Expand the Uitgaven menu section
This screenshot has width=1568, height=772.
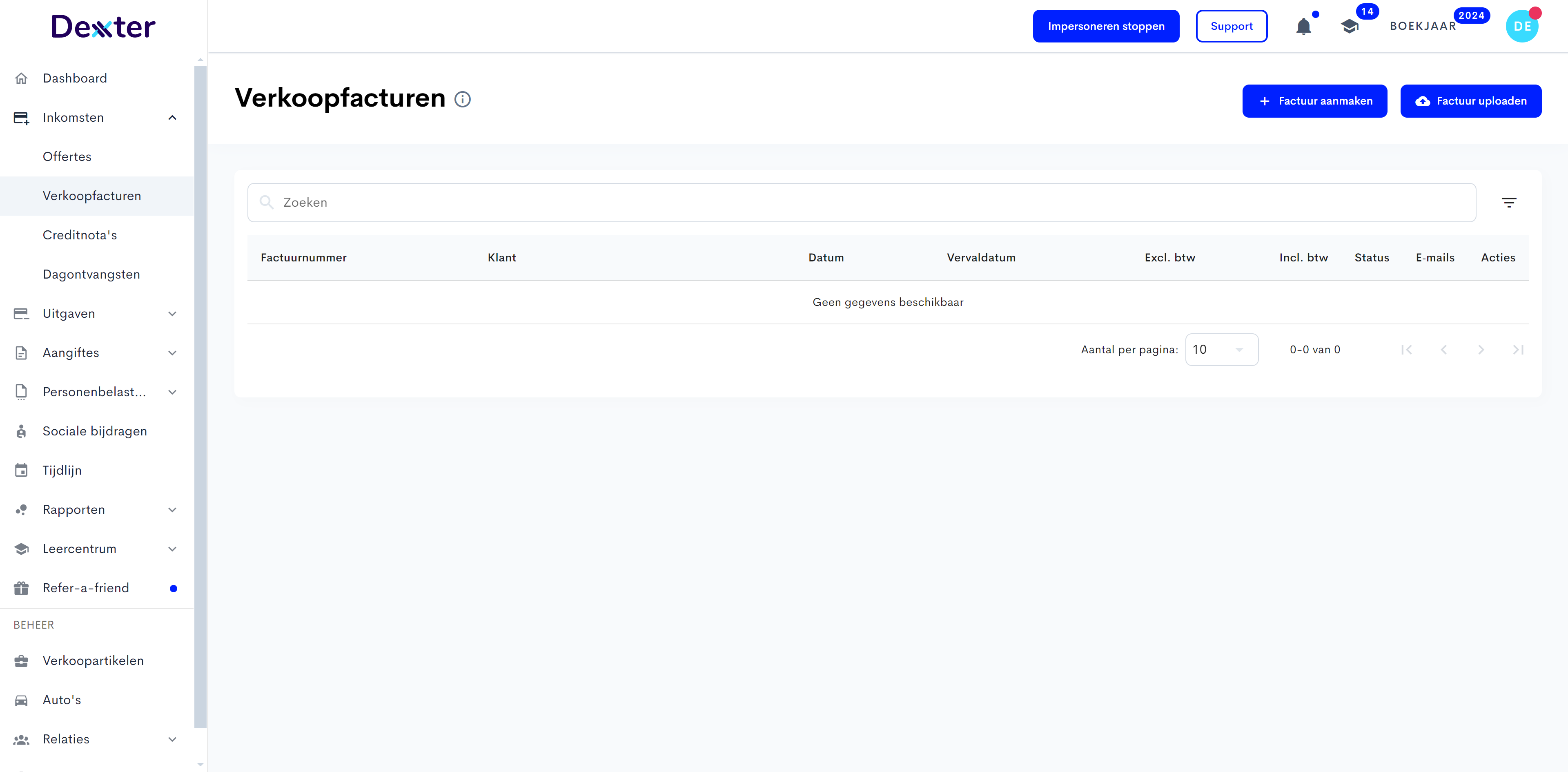click(172, 314)
